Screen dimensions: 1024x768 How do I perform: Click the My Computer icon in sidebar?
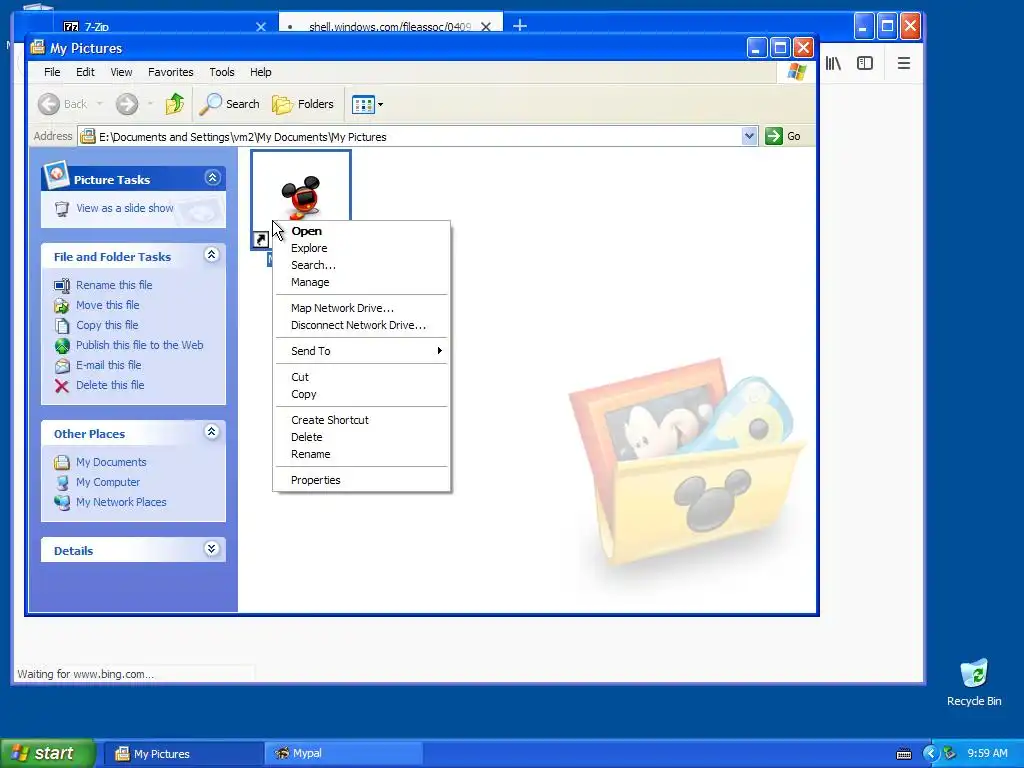pyautogui.click(x=61, y=483)
